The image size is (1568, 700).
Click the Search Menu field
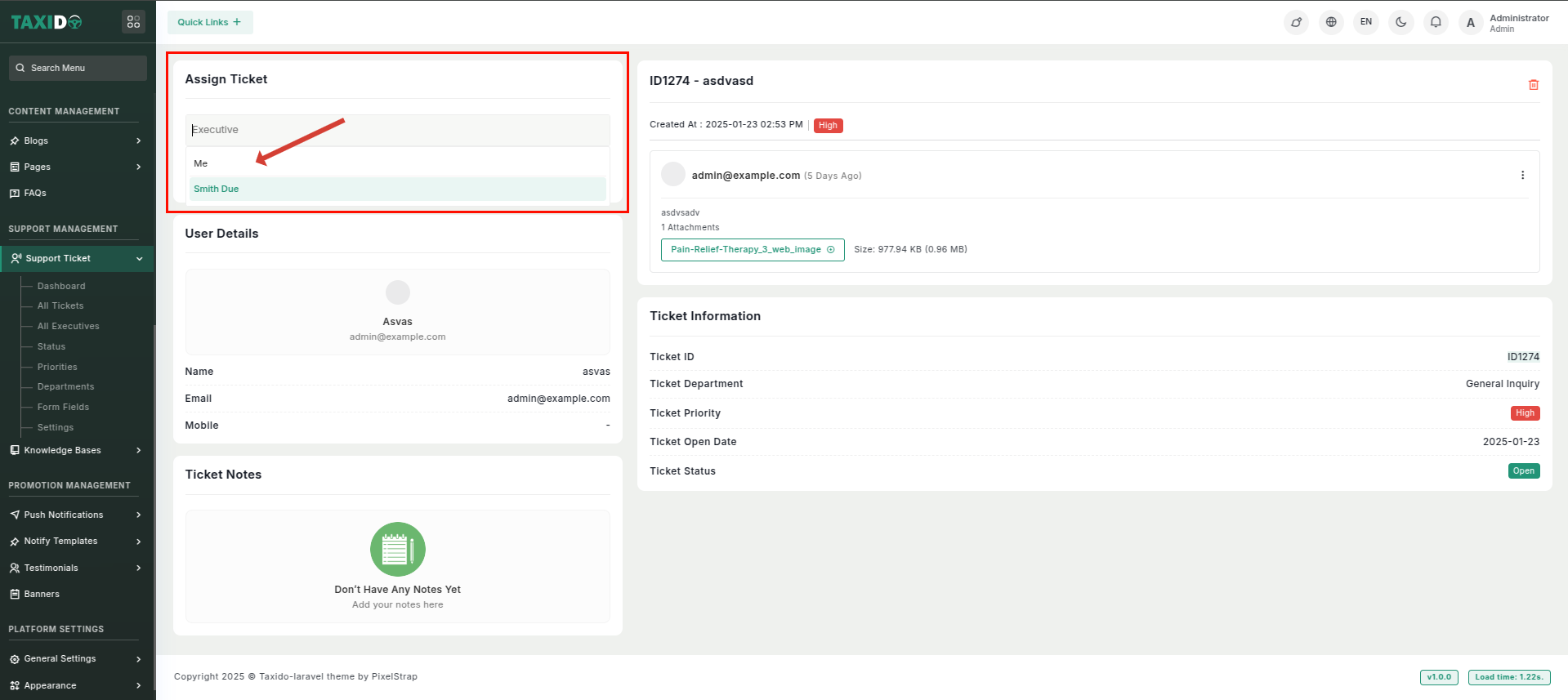click(x=78, y=68)
